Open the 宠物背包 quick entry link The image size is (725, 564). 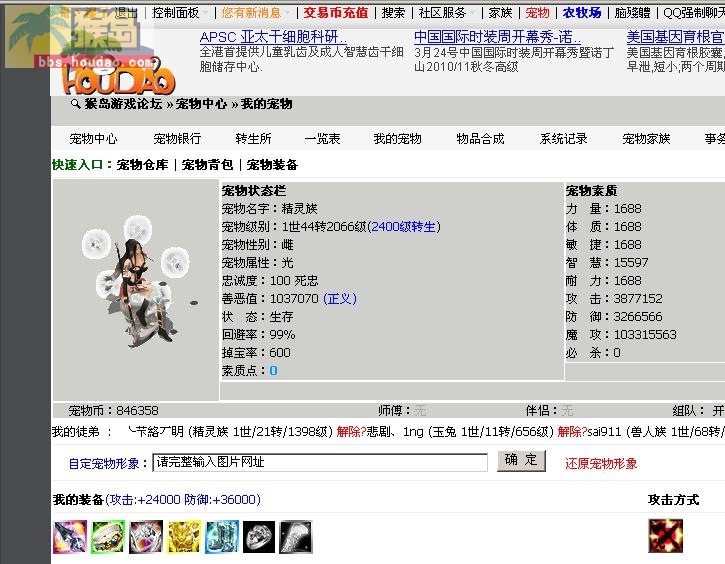(x=208, y=165)
